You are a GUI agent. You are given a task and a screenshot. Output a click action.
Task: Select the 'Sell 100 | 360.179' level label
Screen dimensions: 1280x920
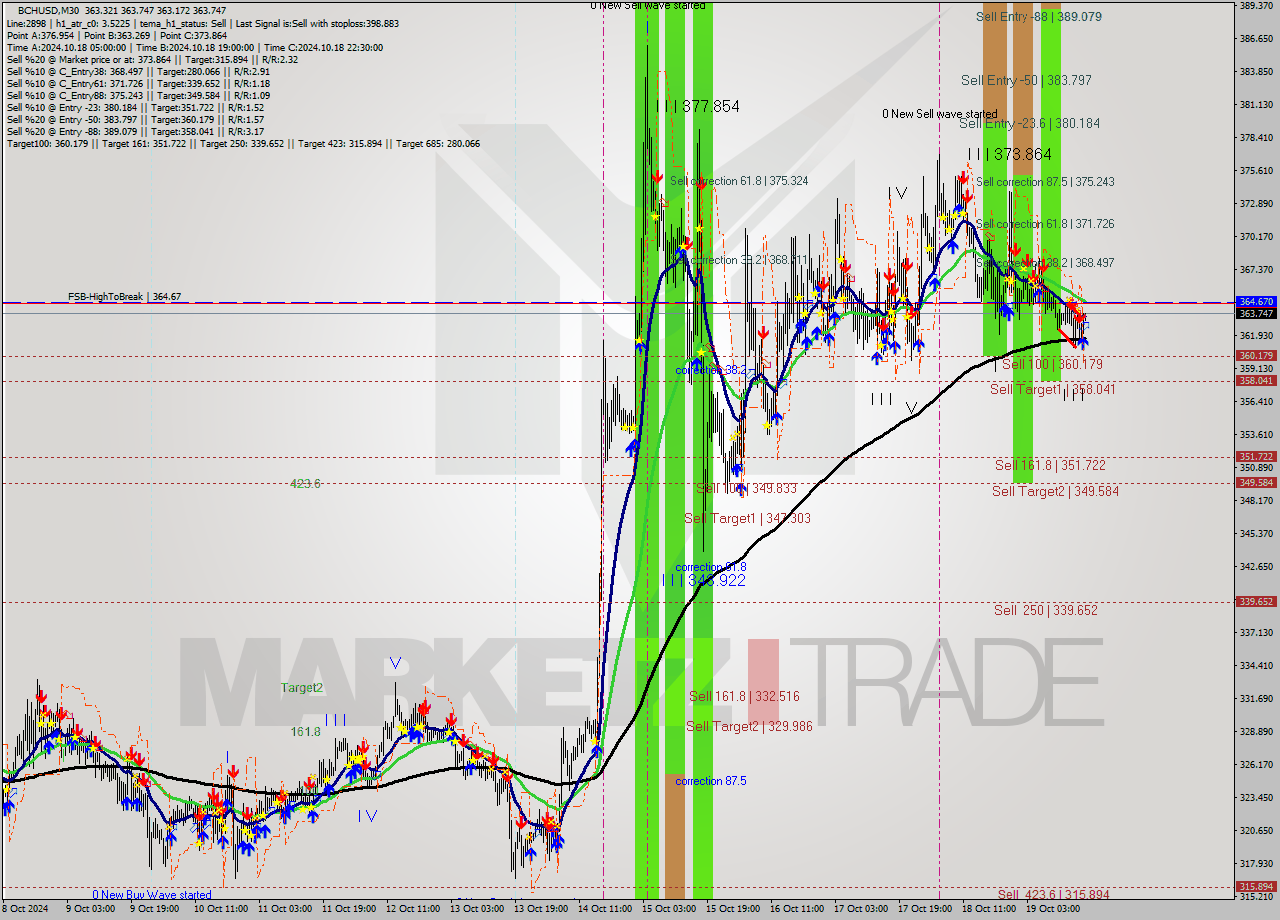click(1052, 365)
